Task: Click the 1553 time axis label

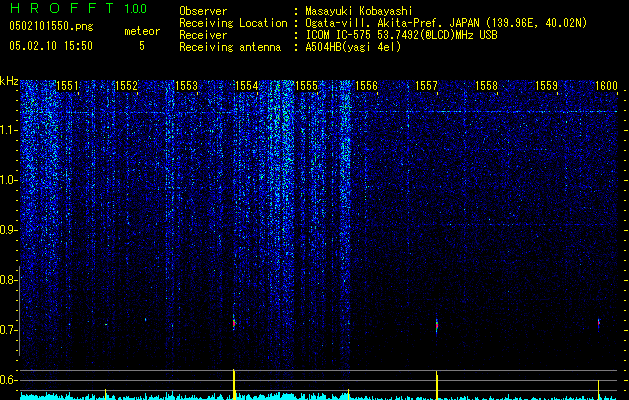Action: (x=187, y=86)
